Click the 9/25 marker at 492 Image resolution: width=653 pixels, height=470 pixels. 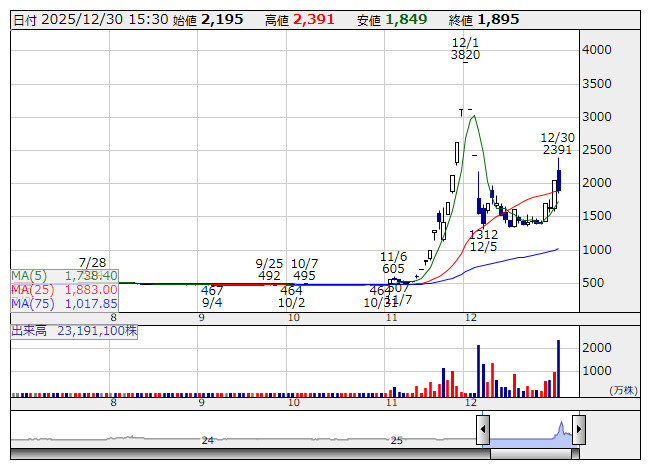pos(269,268)
